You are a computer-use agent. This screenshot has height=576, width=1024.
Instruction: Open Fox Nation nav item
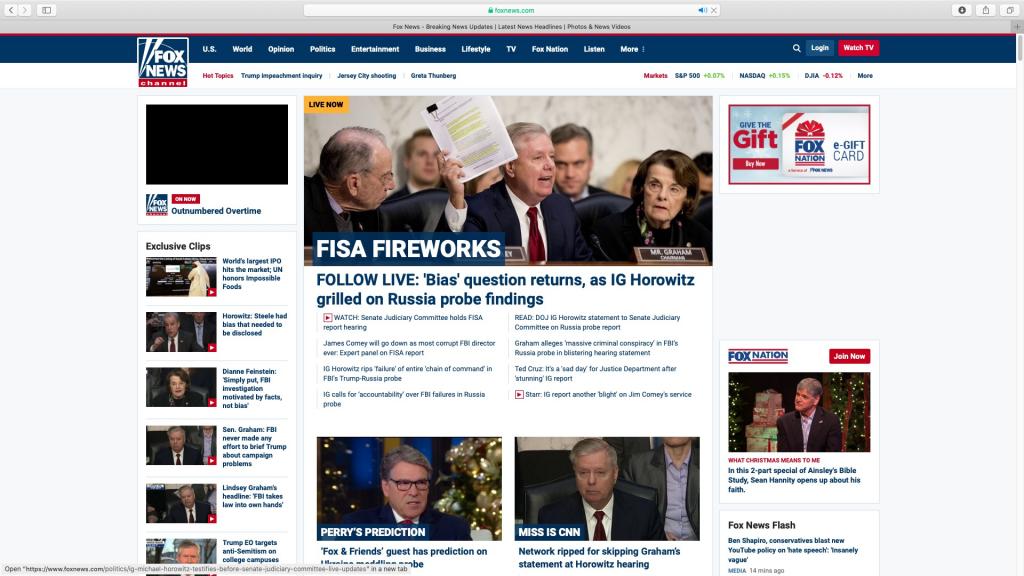click(x=550, y=49)
